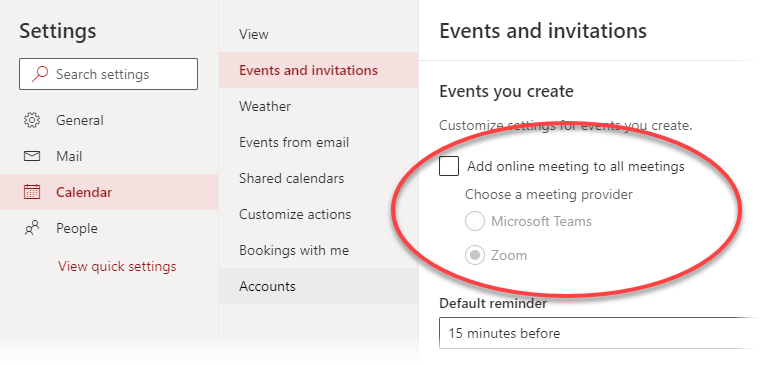
Task: Select Zoom as meeting provider
Action: click(474, 255)
